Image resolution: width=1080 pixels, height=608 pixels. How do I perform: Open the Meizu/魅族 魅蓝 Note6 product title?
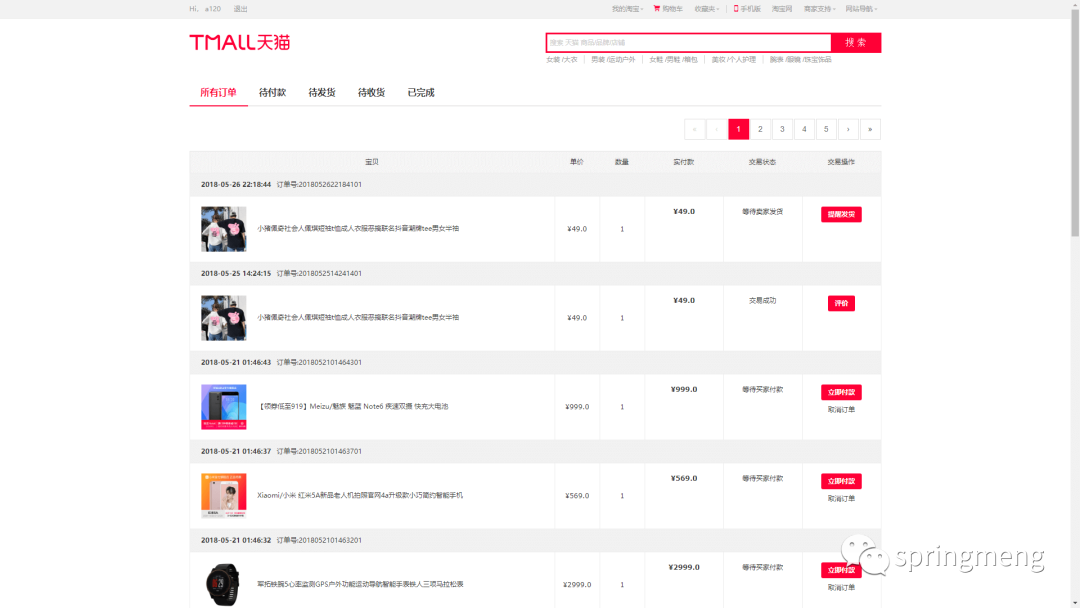click(x=353, y=406)
